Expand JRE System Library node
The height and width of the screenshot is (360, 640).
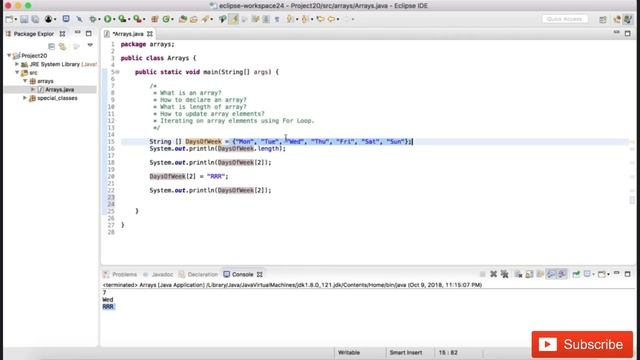(x=17, y=64)
